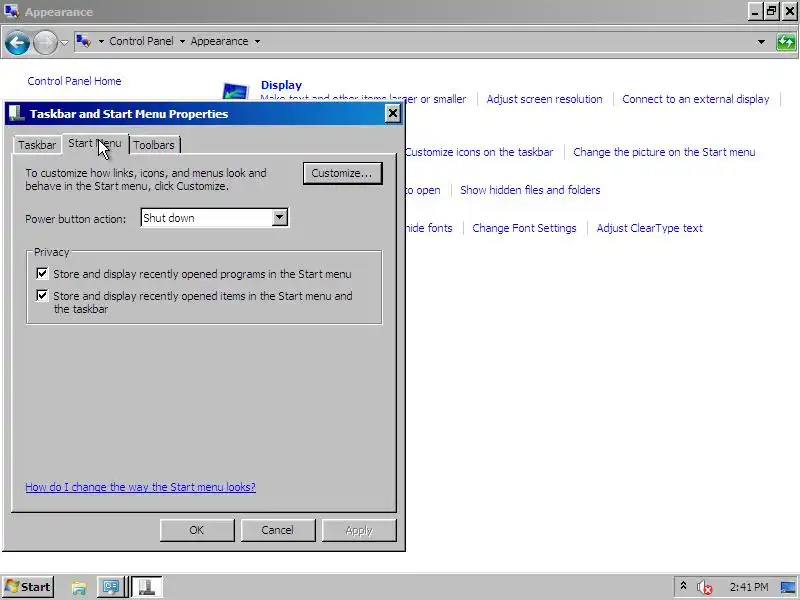Click the green Refresh button
Image resolution: width=800 pixels, height=600 pixels.
click(786, 42)
